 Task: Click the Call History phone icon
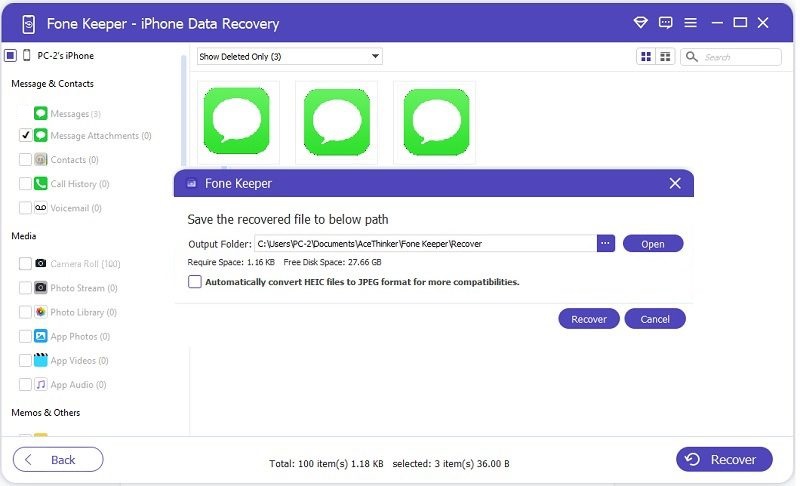point(41,184)
